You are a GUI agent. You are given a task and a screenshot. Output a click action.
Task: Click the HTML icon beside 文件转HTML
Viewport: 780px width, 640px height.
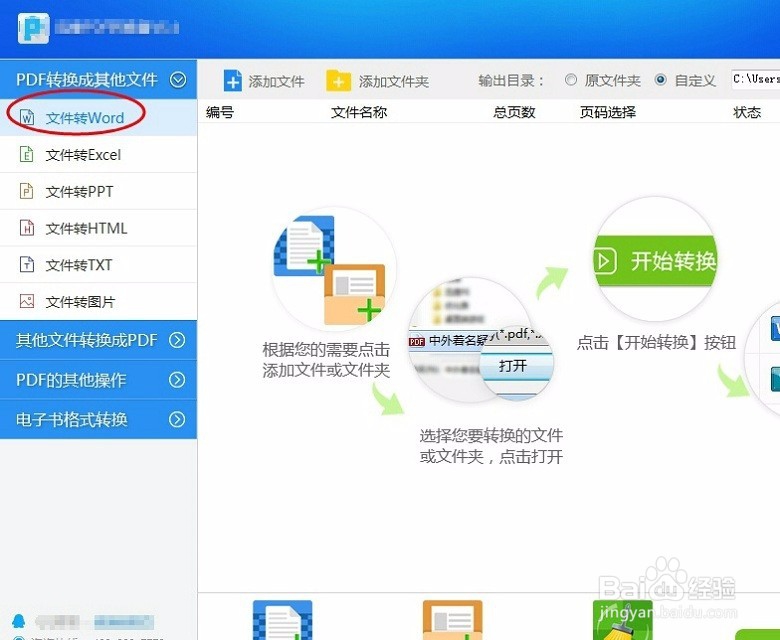26,228
